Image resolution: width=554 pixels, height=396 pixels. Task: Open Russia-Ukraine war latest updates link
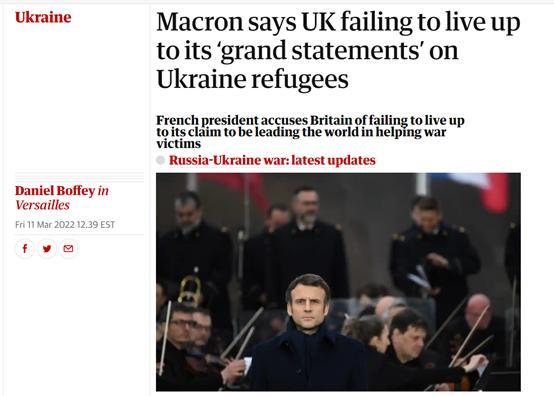click(272, 160)
